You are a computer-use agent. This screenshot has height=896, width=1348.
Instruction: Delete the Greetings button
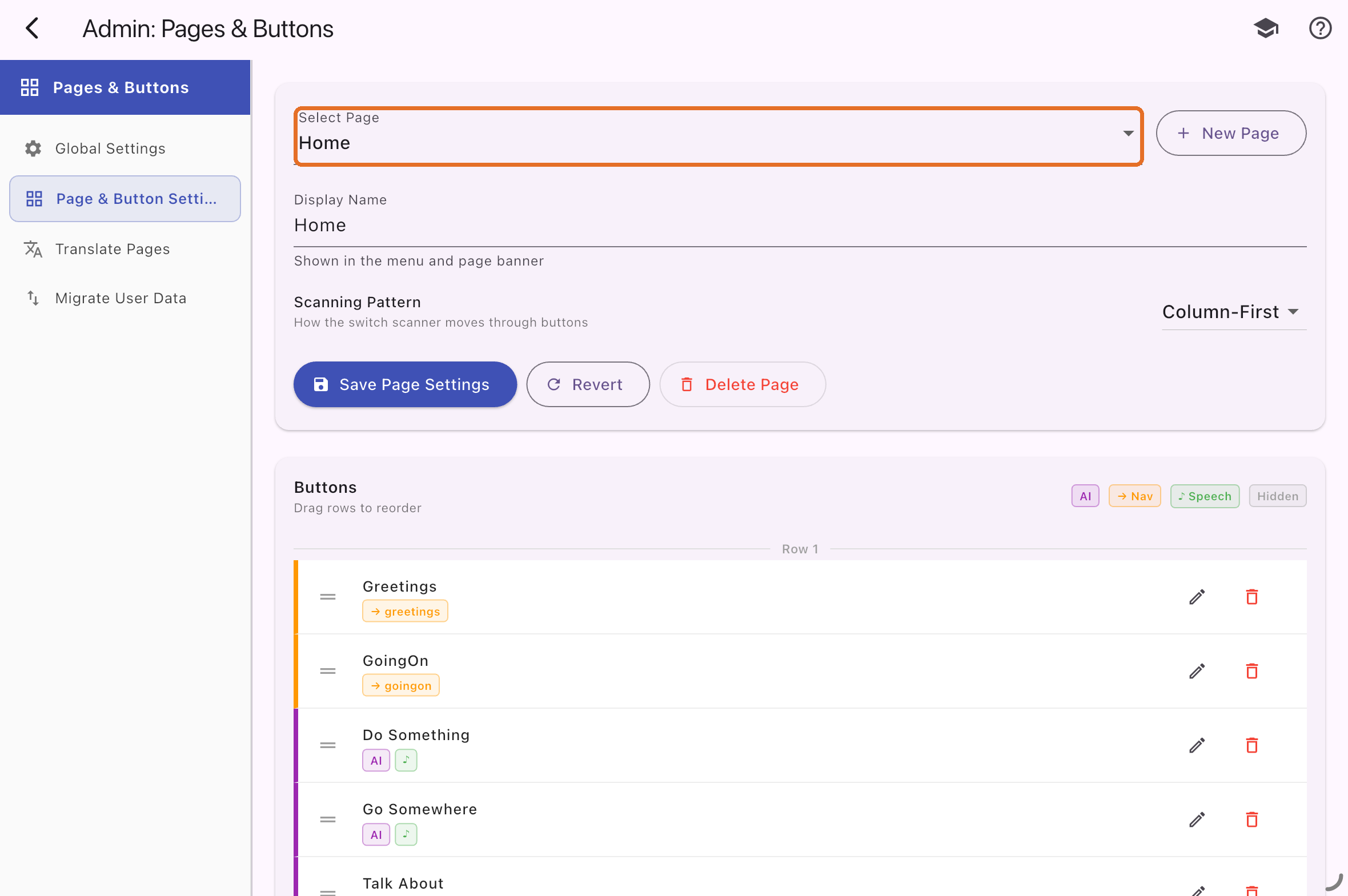point(1252,597)
